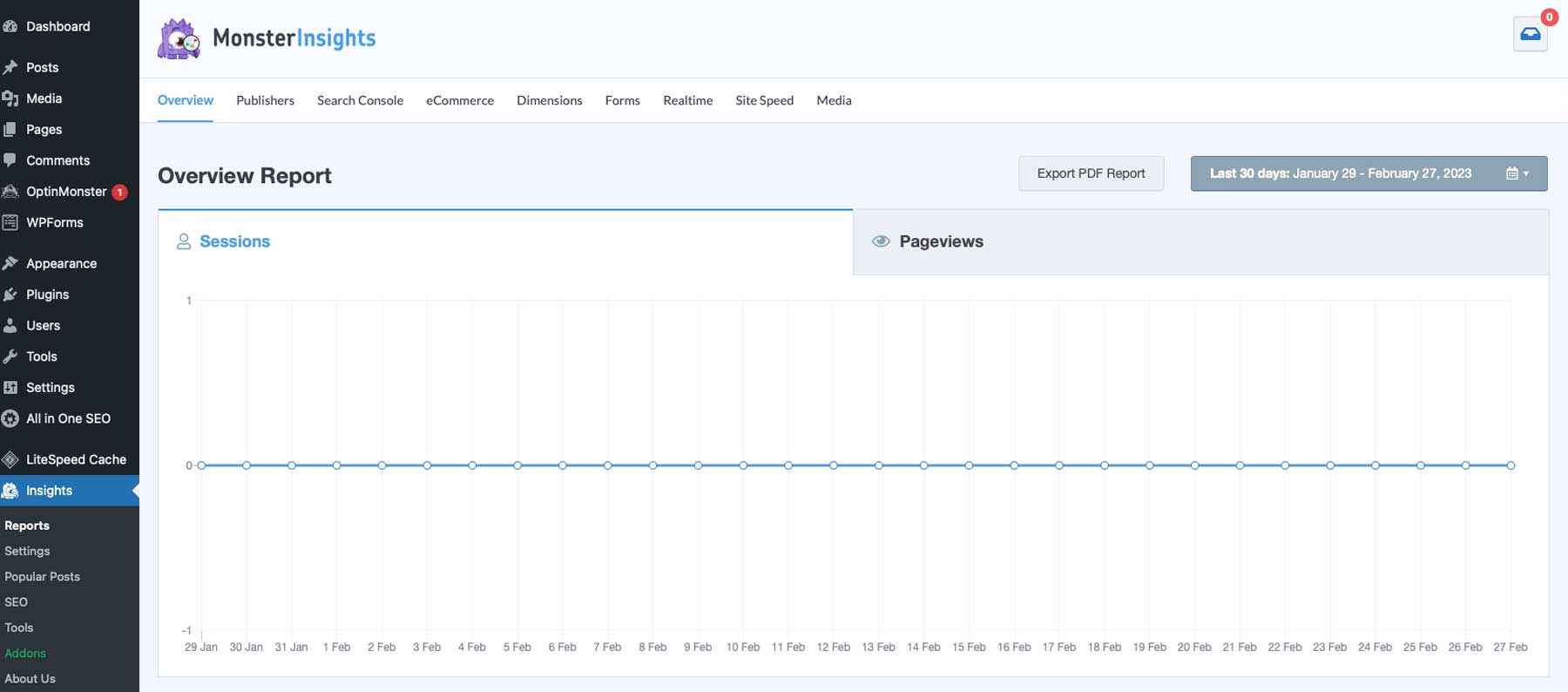Click the Export PDF Report button

pos(1091,173)
